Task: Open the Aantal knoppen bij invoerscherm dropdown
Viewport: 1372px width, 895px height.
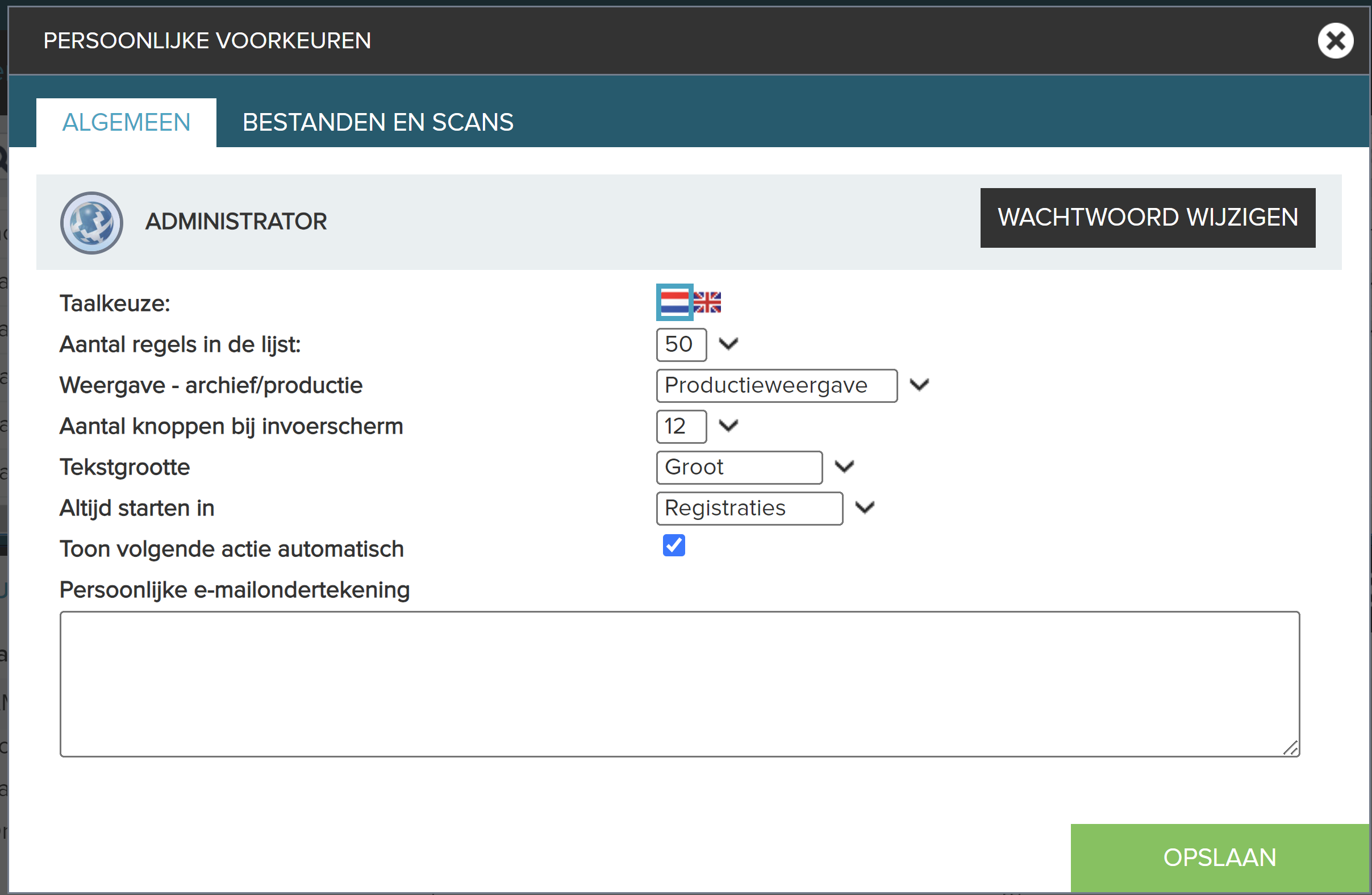Action: 698,426
